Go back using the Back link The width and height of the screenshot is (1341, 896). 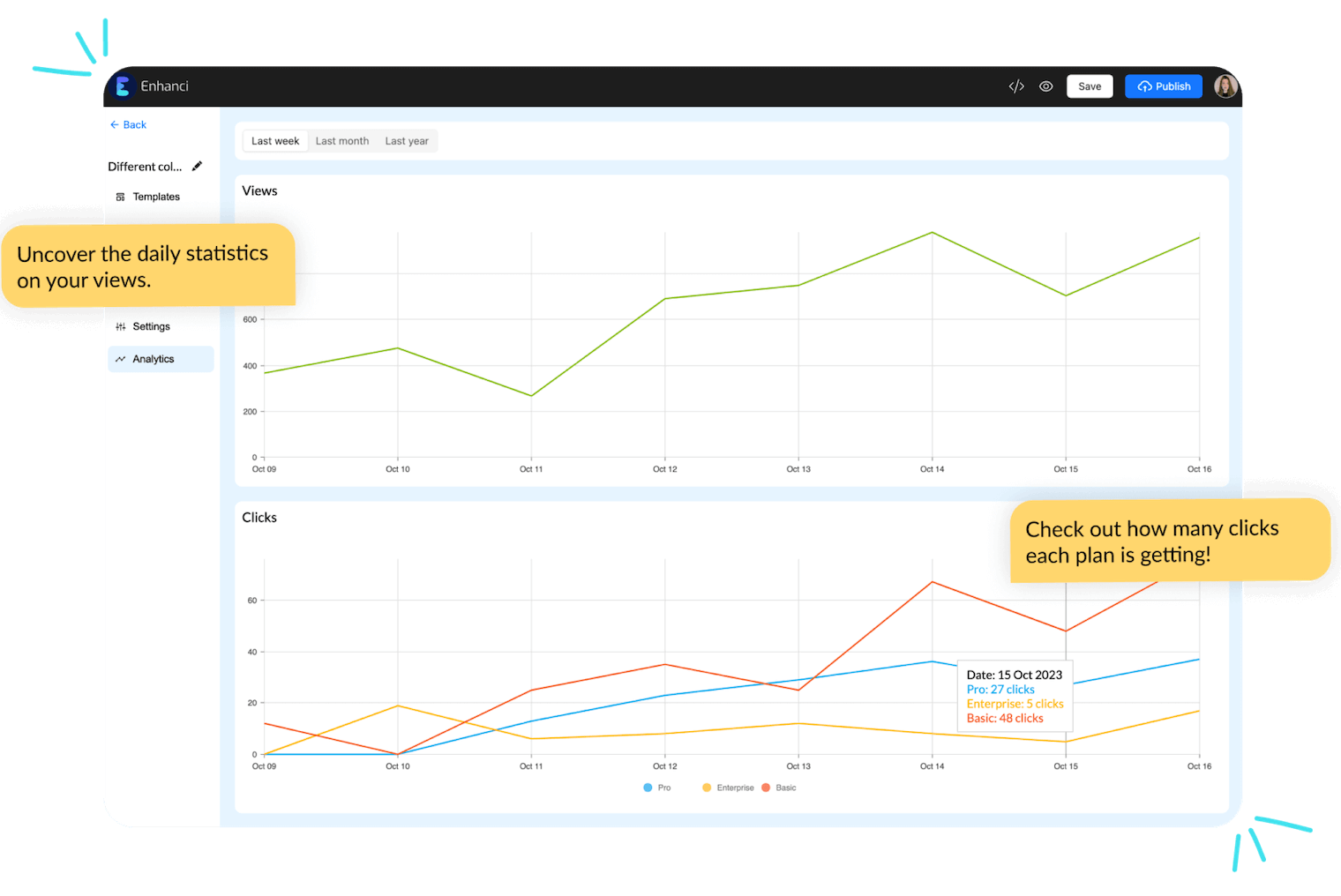[x=129, y=125]
